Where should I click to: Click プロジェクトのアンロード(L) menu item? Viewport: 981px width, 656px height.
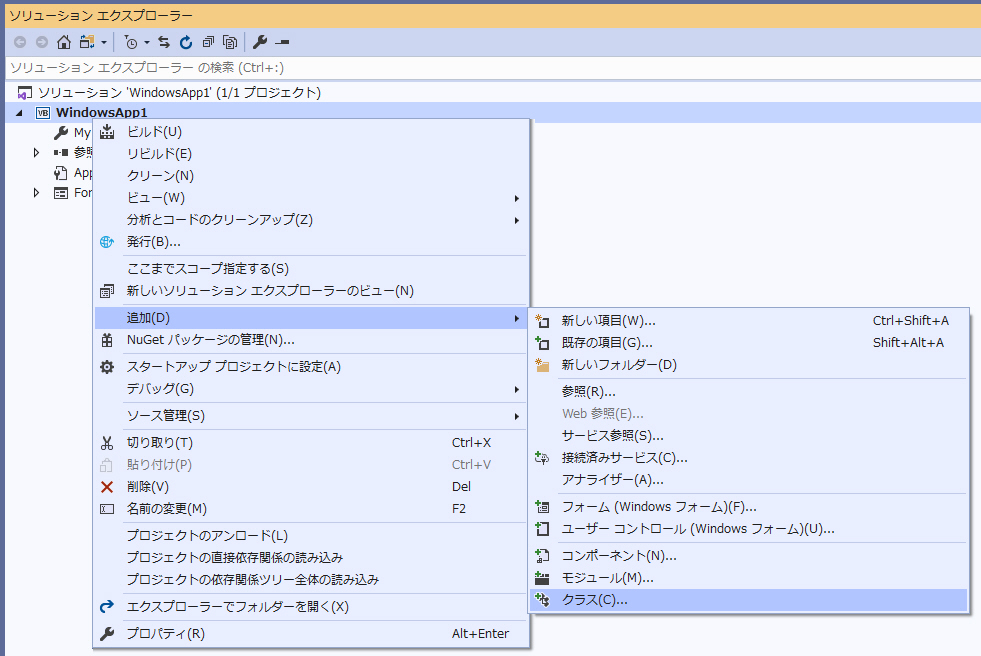[x=312, y=536]
